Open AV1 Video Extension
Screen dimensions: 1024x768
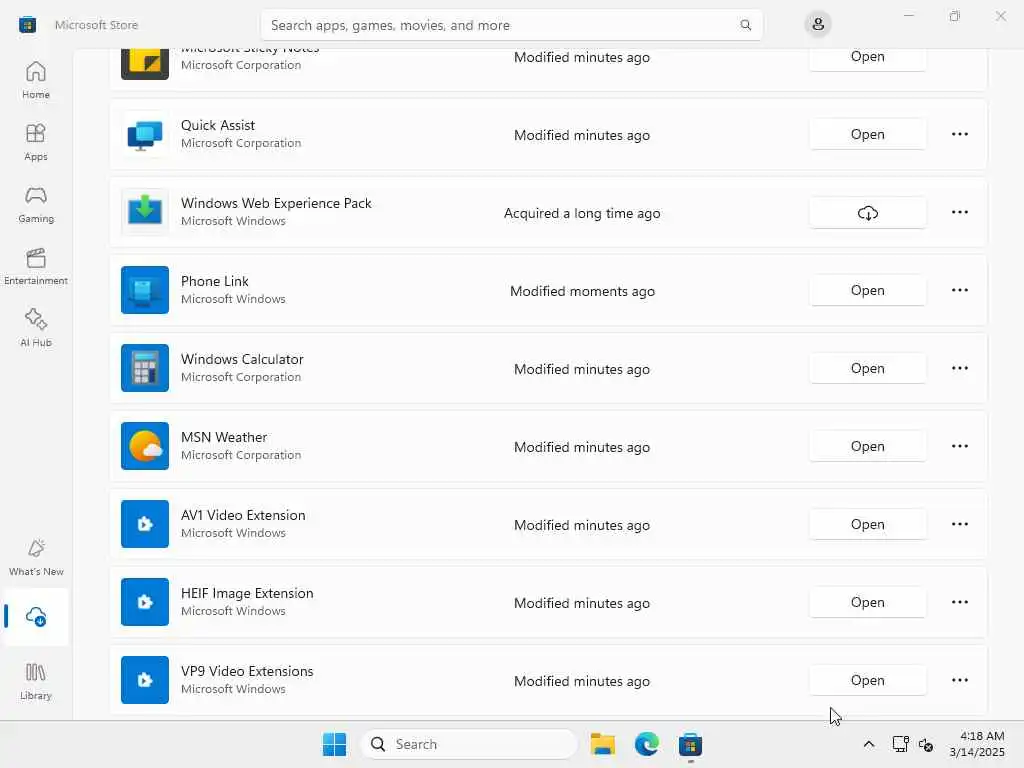pyautogui.click(x=867, y=524)
